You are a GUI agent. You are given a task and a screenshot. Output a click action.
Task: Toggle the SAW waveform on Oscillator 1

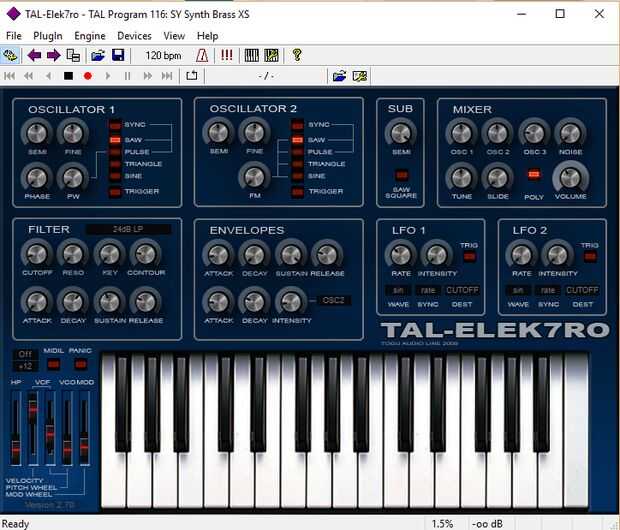(115, 140)
